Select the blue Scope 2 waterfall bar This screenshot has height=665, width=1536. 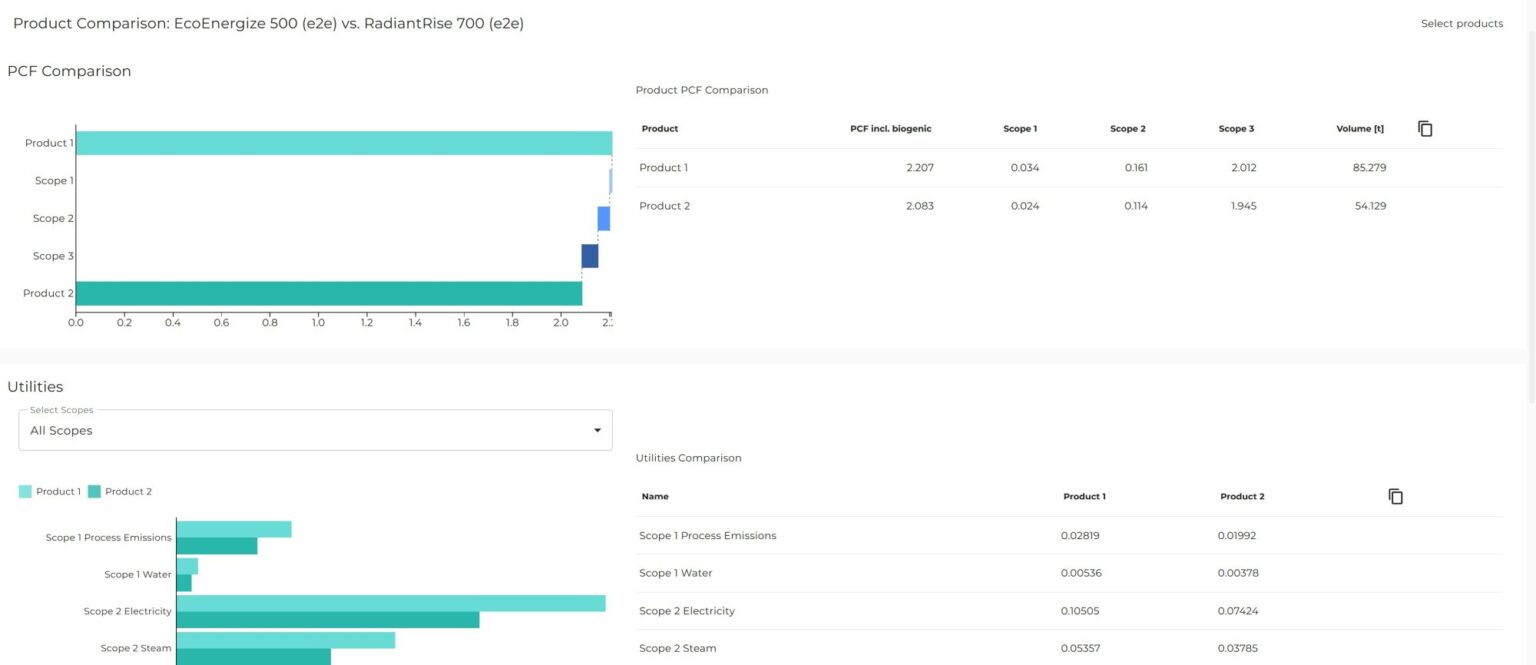click(x=603, y=219)
